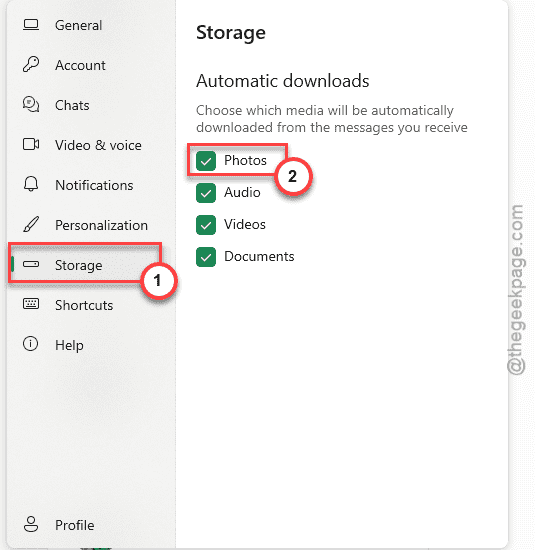This screenshot has width=535, height=550.
Task: Disable automatic Videos download checkbox
Action: point(206,225)
